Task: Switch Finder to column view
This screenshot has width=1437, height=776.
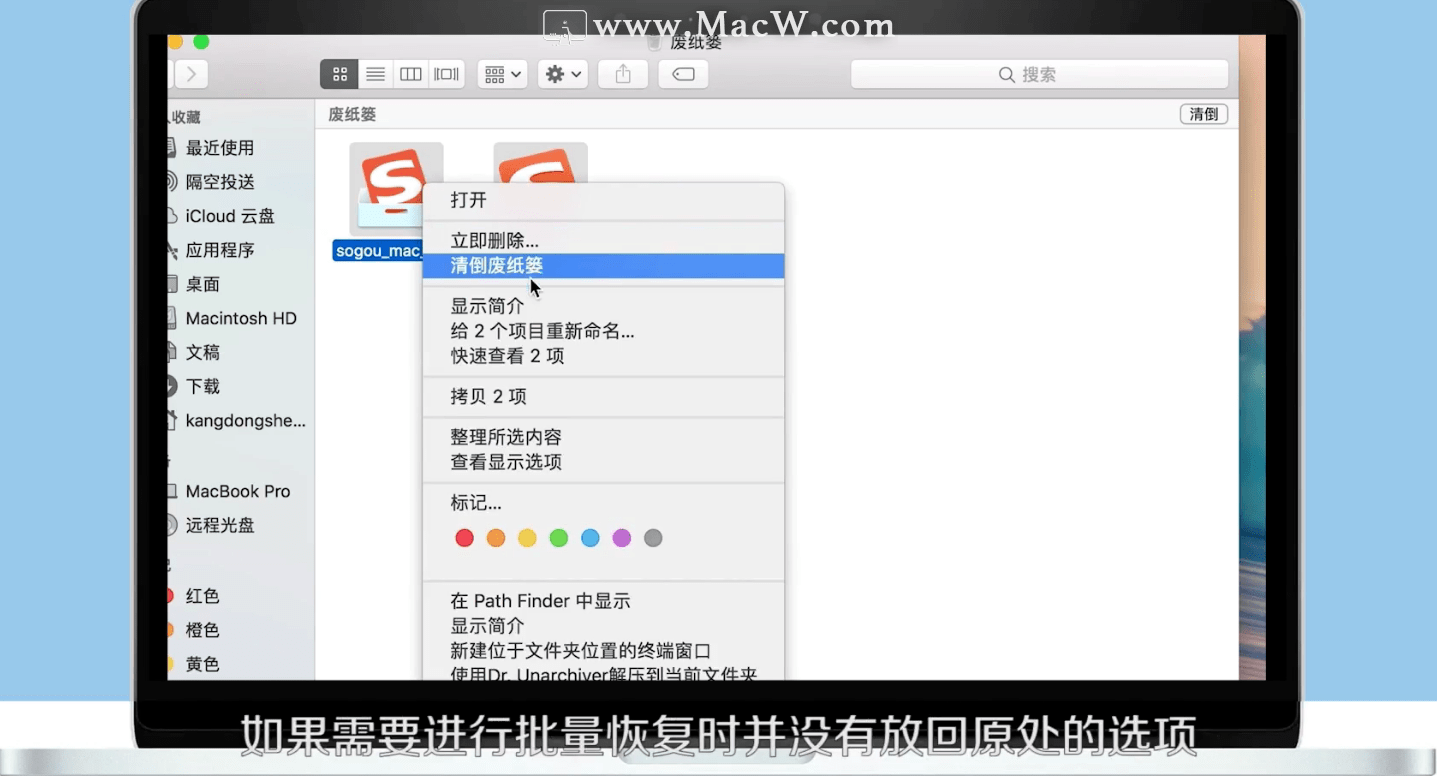Action: [410, 74]
